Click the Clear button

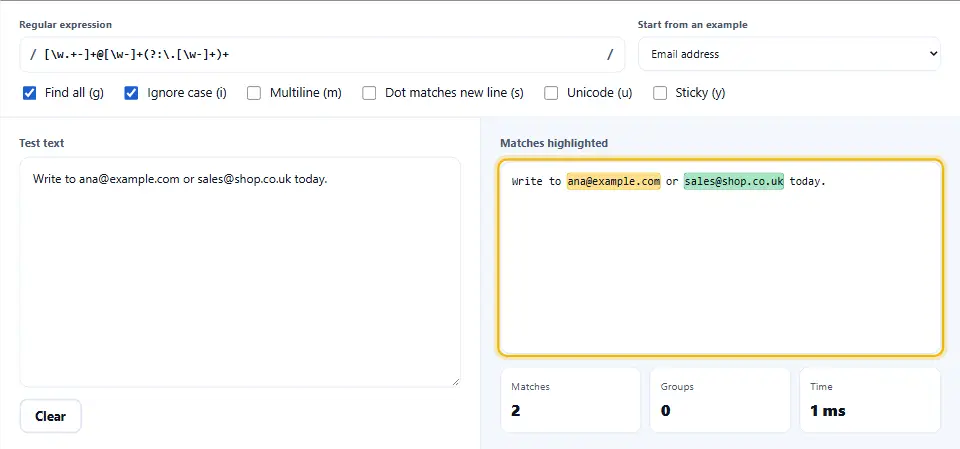(x=50, y=417)
